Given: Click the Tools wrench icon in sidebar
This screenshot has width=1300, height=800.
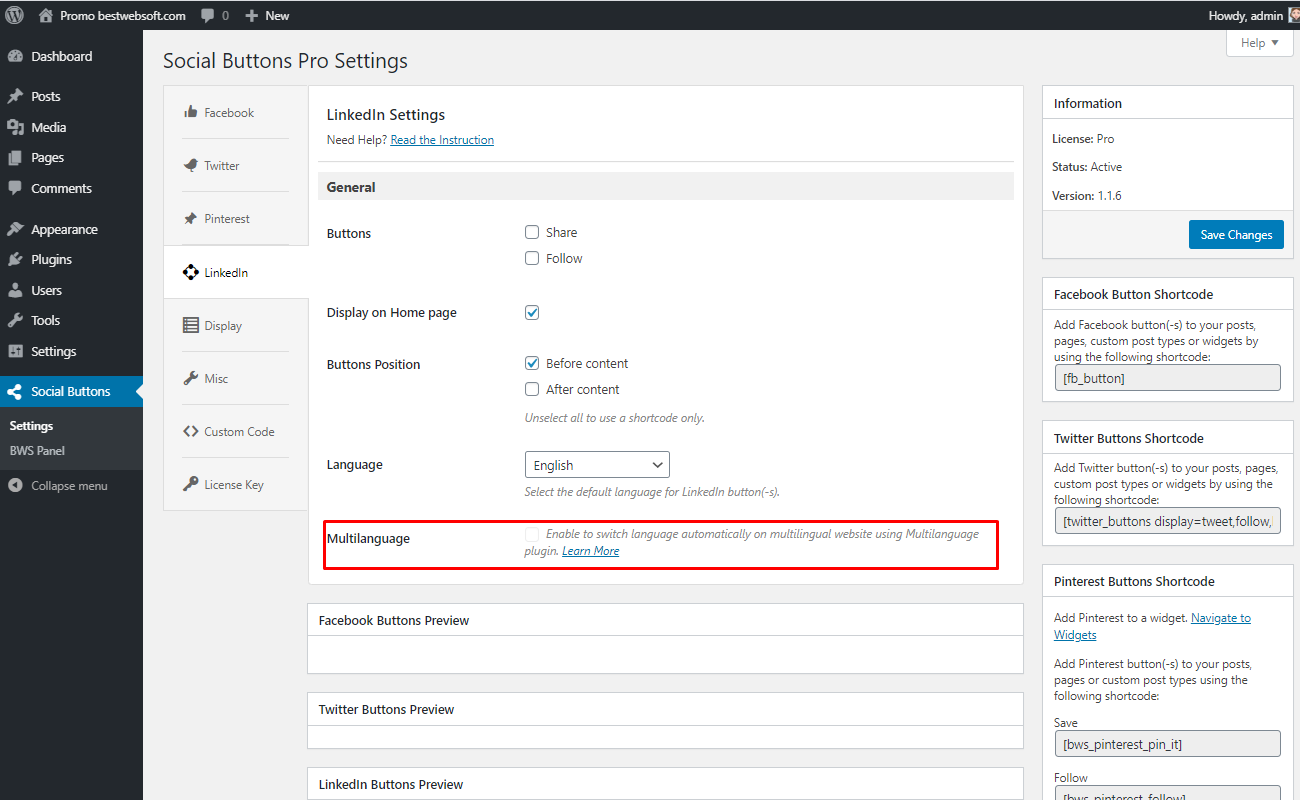Looking at the screenshot, I should coord(15,320).
